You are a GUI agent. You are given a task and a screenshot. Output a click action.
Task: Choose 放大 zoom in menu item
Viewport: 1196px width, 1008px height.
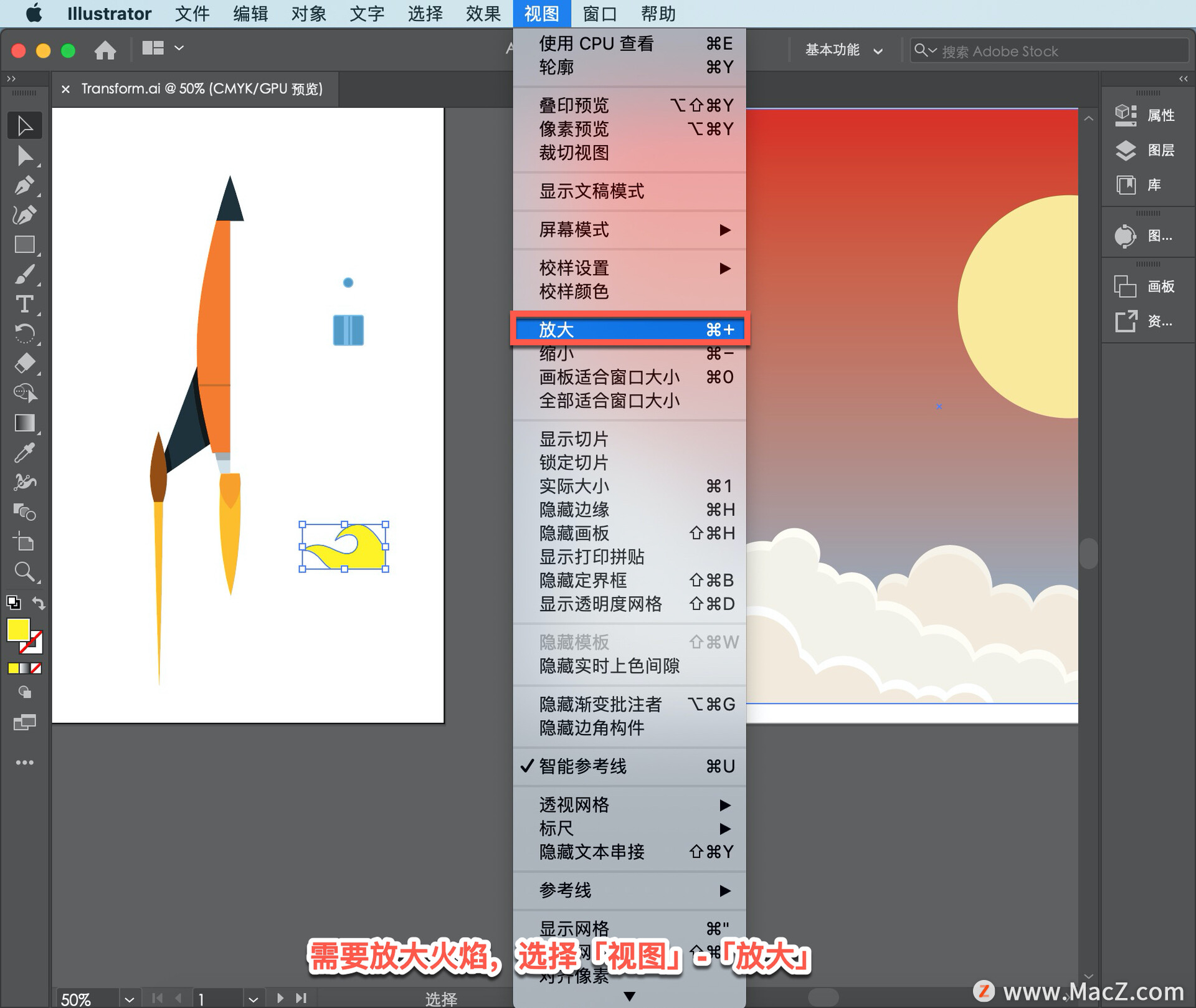coord(629,329)
